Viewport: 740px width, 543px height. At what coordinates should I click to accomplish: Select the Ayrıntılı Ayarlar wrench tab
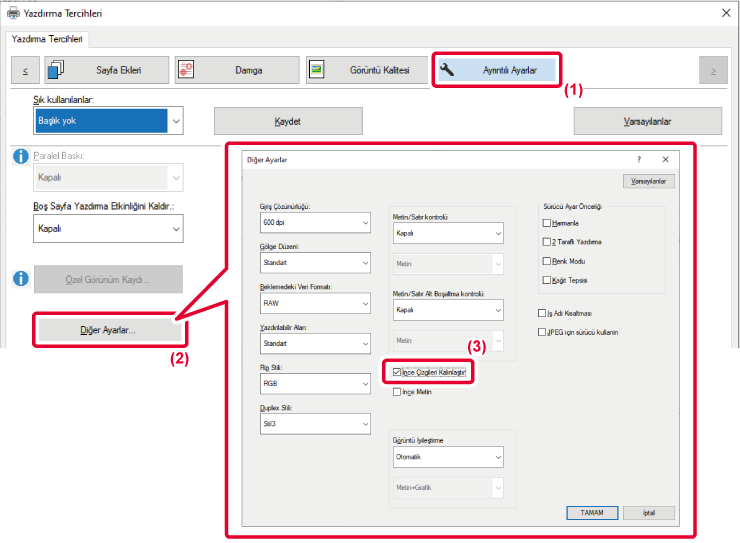point(496,70)
